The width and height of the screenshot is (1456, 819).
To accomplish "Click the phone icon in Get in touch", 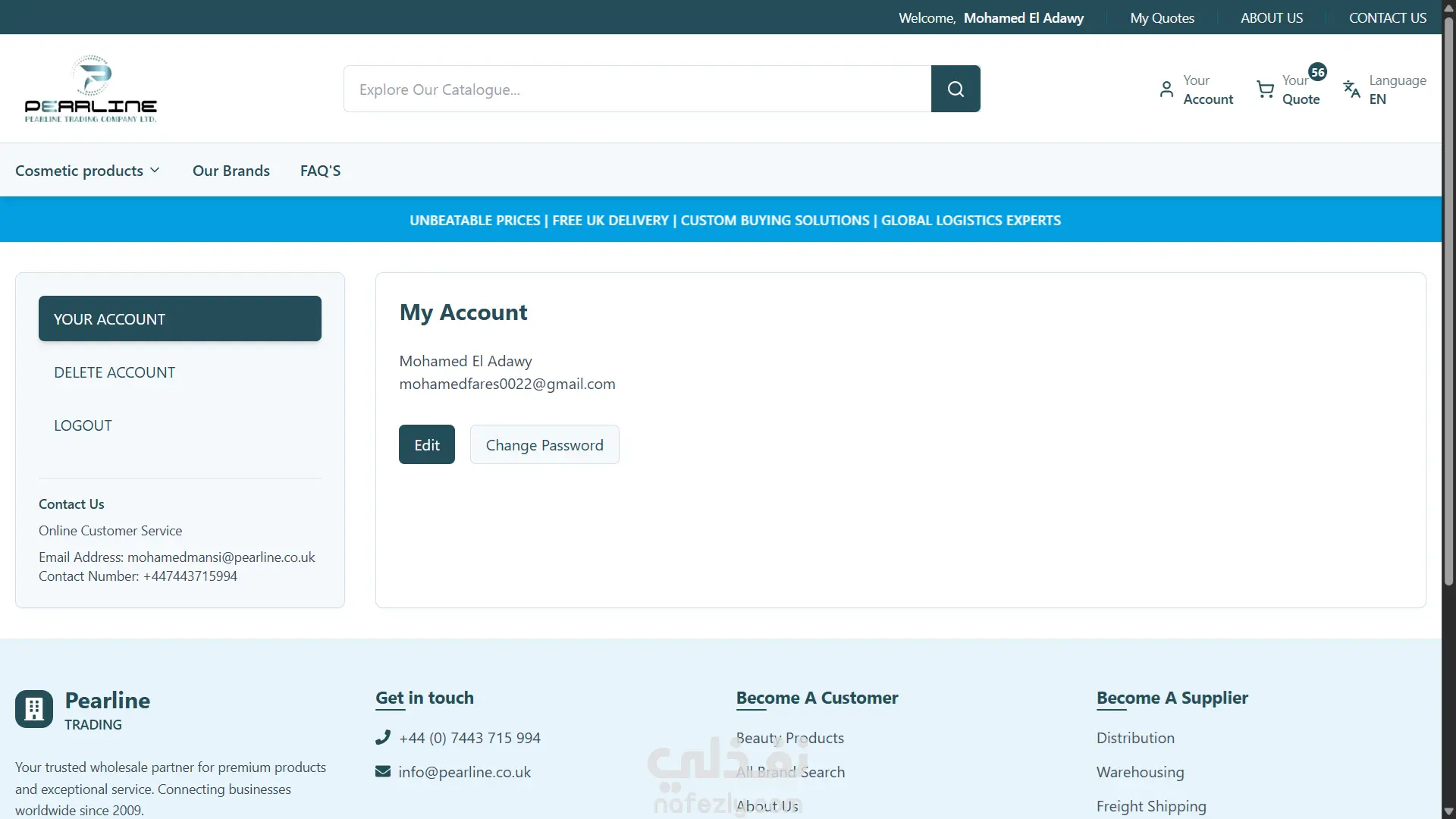I will 383,737.
